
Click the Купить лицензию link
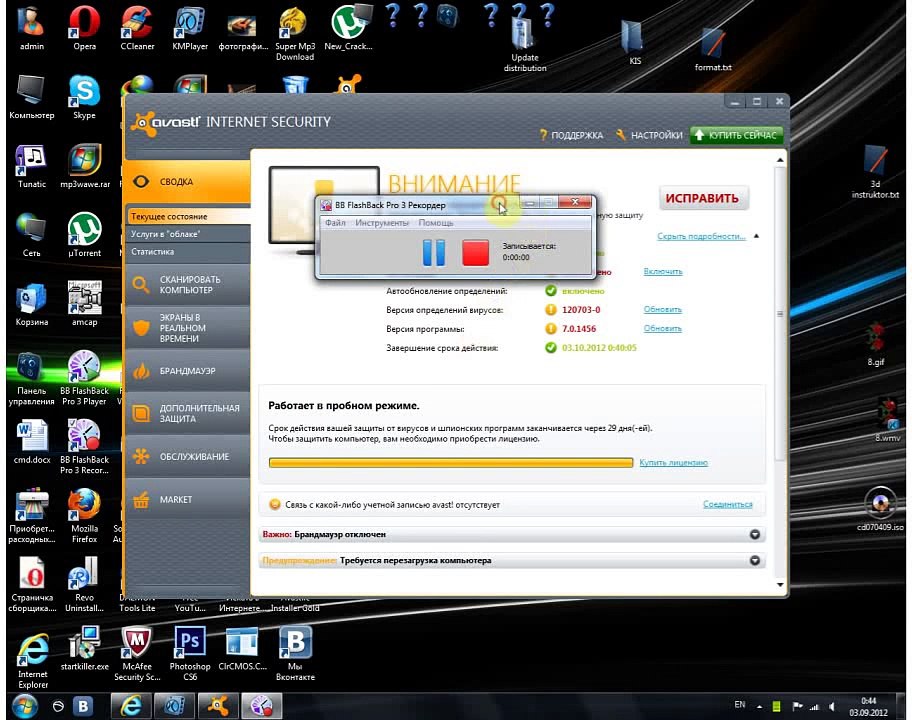click(673, 462)
